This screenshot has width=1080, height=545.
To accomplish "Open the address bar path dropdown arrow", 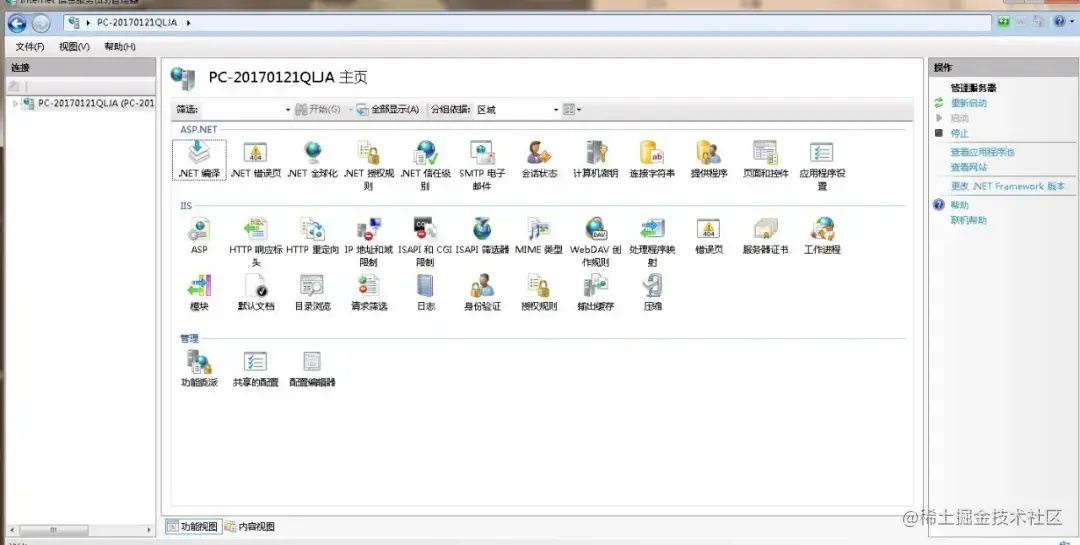I will 188,23.
